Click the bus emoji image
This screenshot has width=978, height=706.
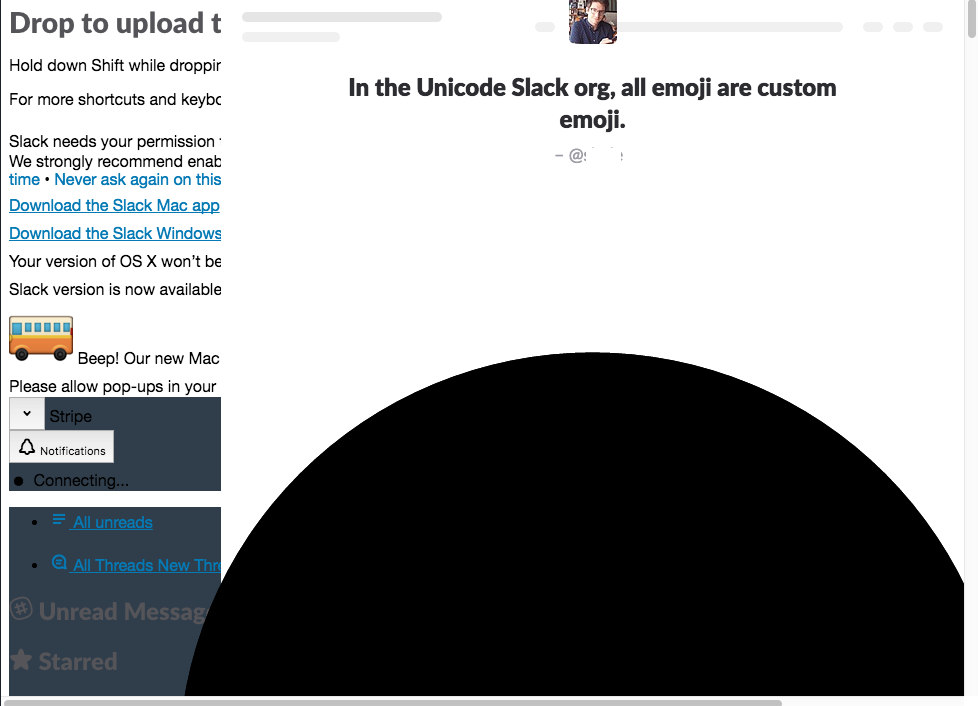click(x=41, y=339)
